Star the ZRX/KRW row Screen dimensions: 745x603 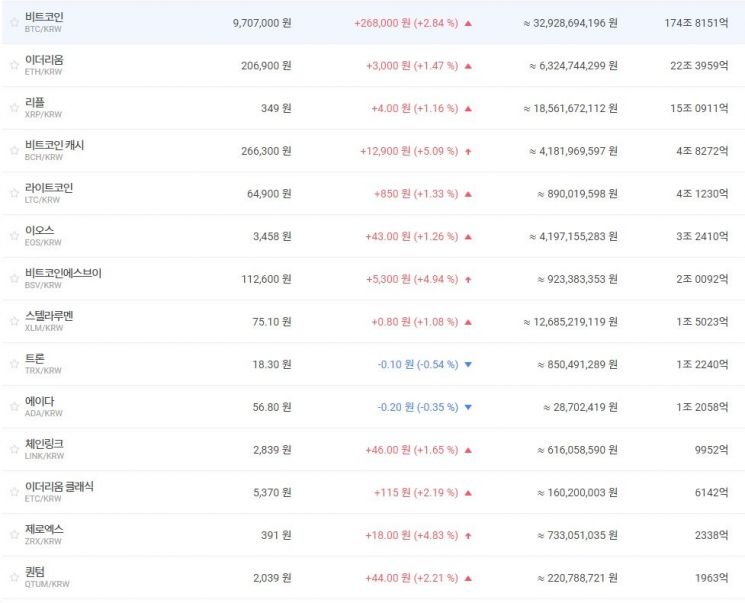[x=14, y=535]
